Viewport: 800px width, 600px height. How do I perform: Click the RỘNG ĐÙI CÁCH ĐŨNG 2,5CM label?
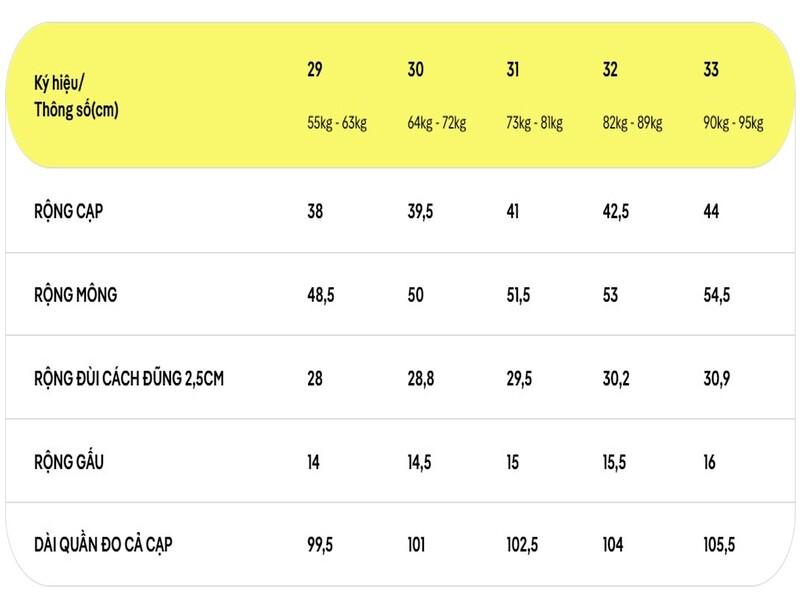128,380
